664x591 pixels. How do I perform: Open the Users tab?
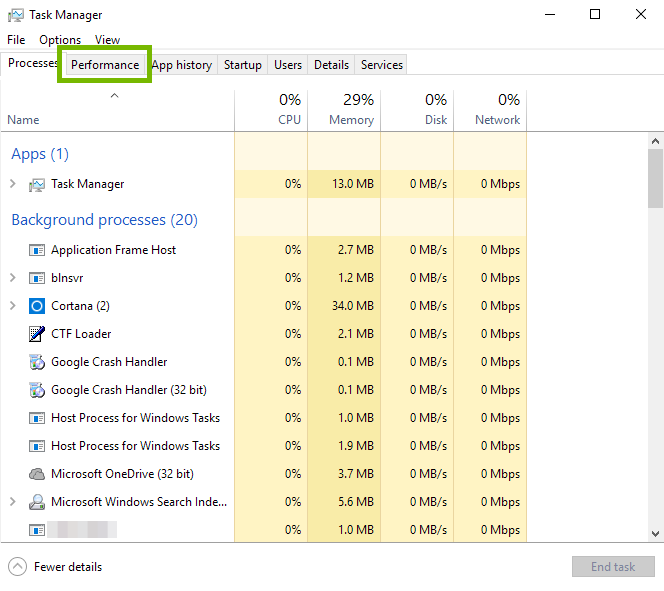pyautogui.click(x=288, y=65)
